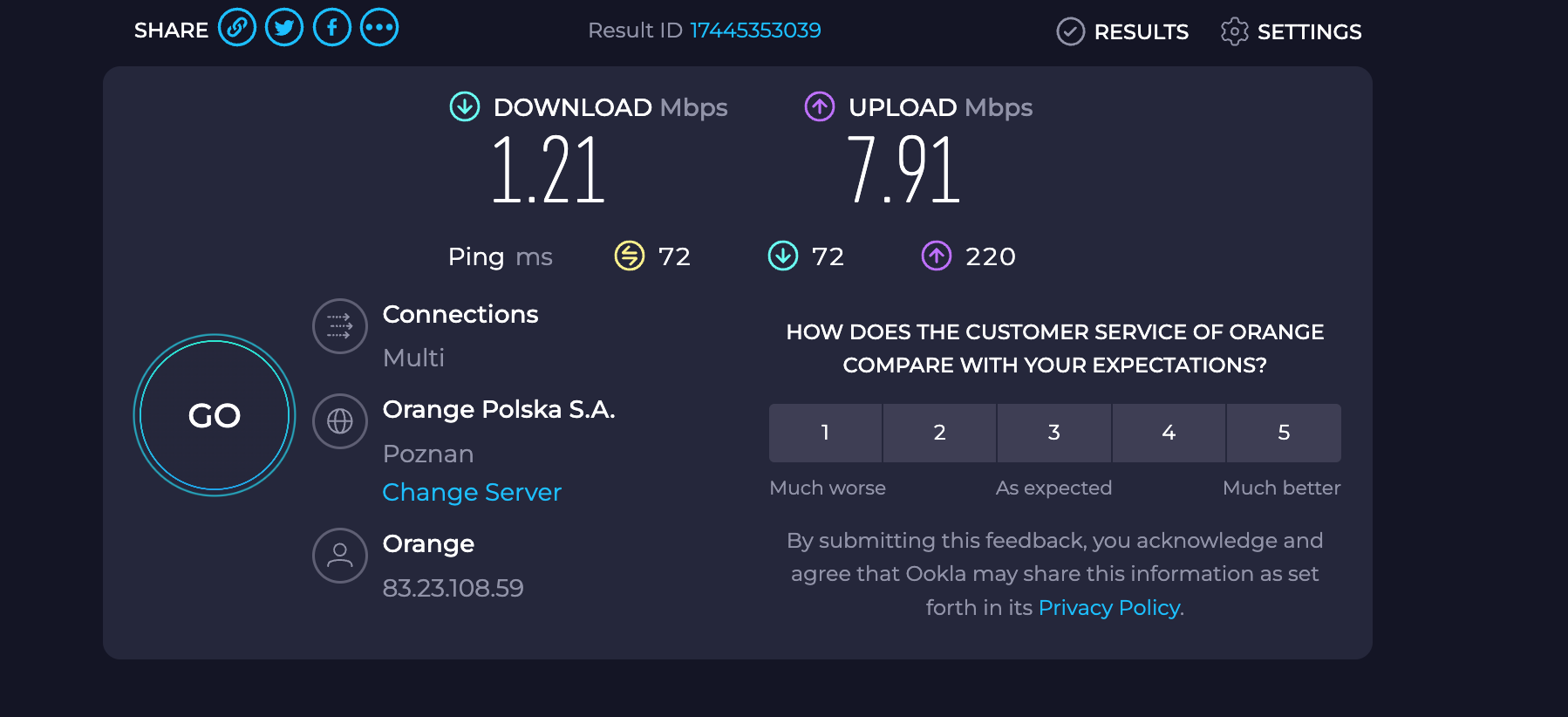Image resolution: width=1568 pixels, height=717 pixels.
Task: Click the upload arrow icon
Action: (820, 107)
